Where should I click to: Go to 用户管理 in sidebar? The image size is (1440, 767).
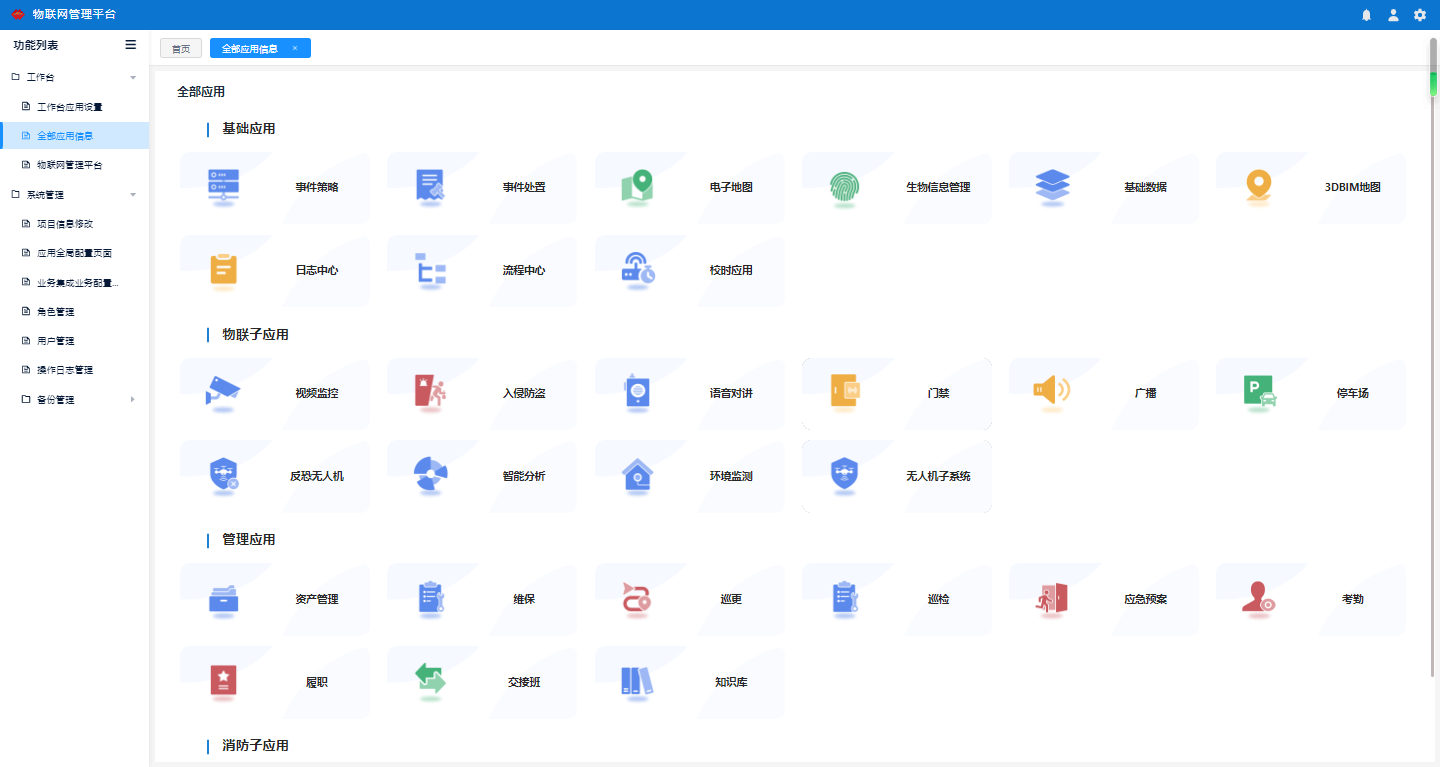(56, 341)
